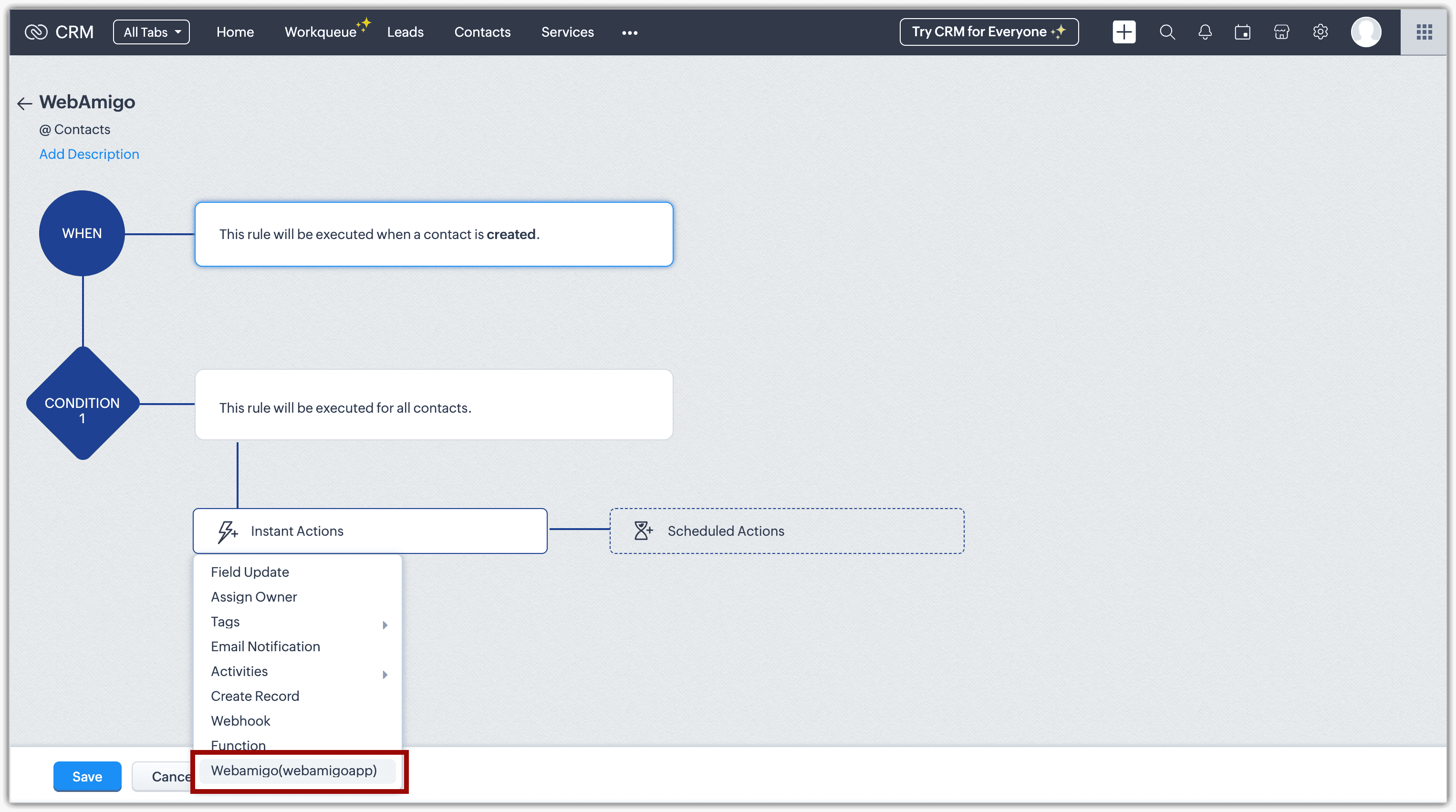Click the Save button

point(87,776)
